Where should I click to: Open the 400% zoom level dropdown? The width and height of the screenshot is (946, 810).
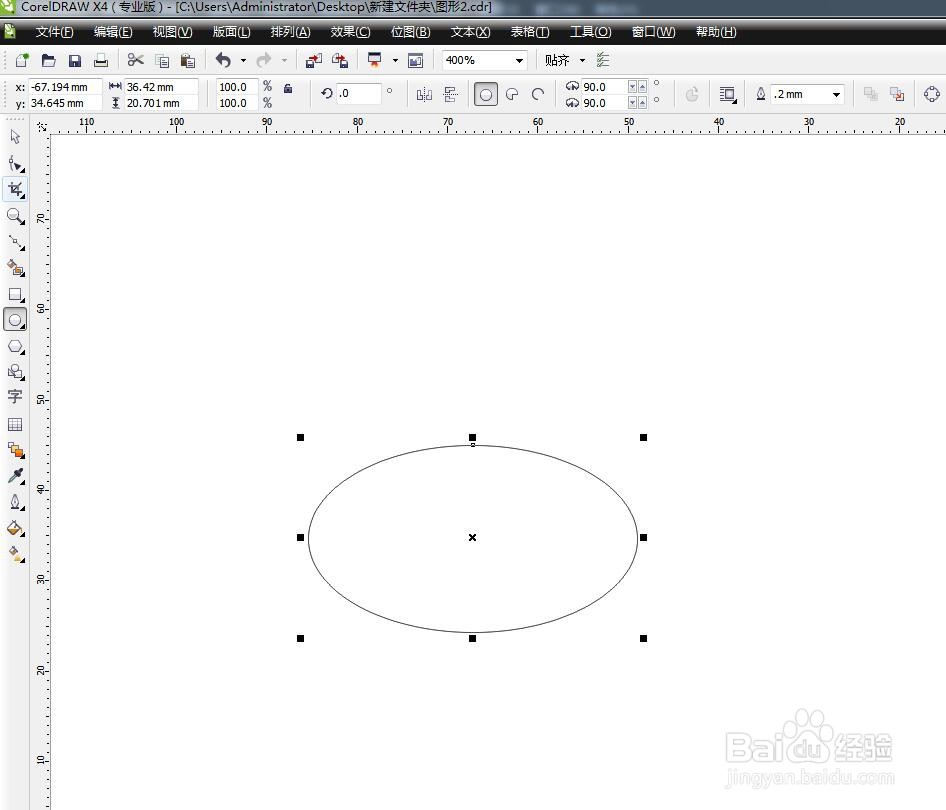[x=519, y=60]
